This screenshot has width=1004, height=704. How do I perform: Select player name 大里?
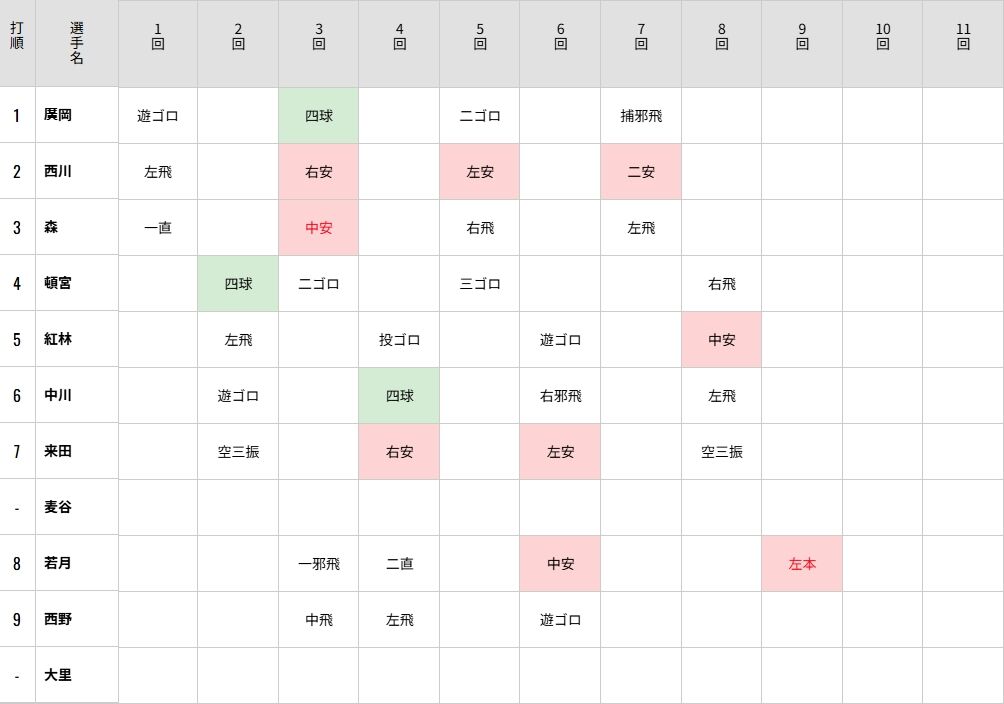(58, 675)
